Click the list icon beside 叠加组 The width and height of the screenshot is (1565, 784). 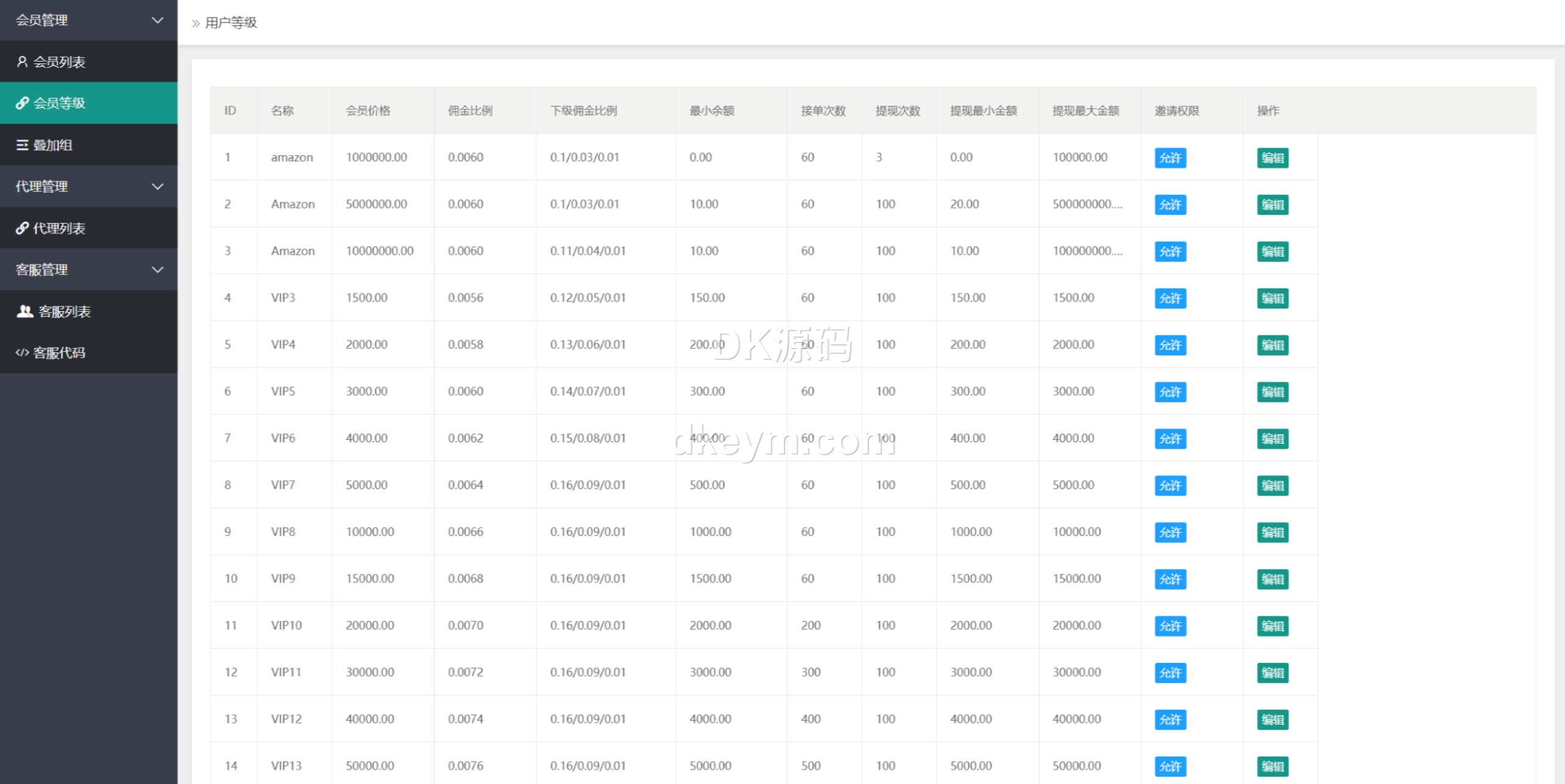22,145
